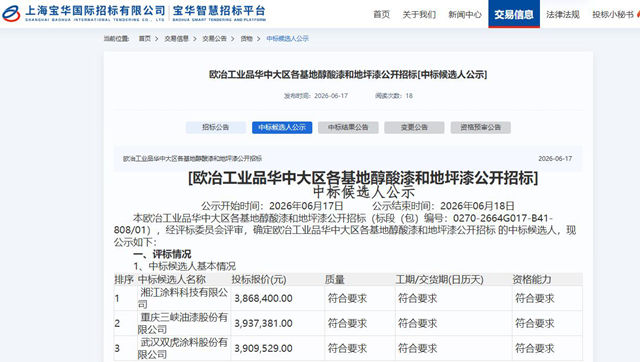Screen dimensions: 640x362
Task: Go to 新闻中心 in top navigation
Action: (x=465, y=15)
